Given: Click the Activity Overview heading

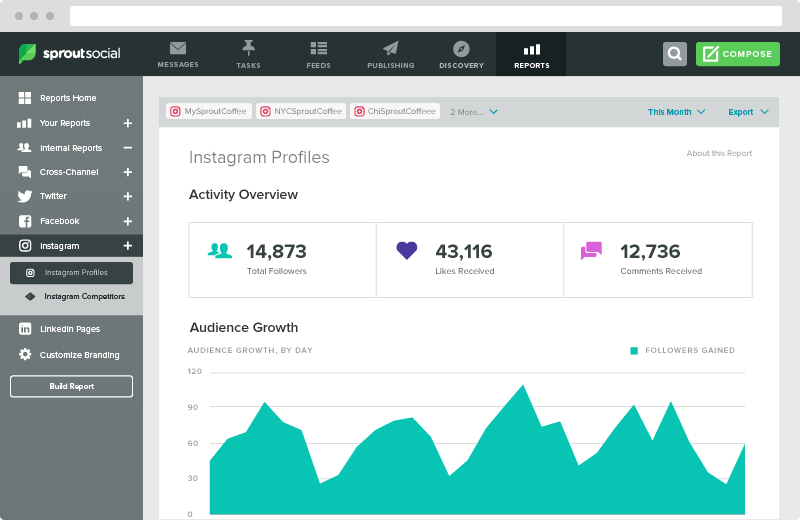Looking at the screenshot, I should pyautogui.click(x=243, y=194).
